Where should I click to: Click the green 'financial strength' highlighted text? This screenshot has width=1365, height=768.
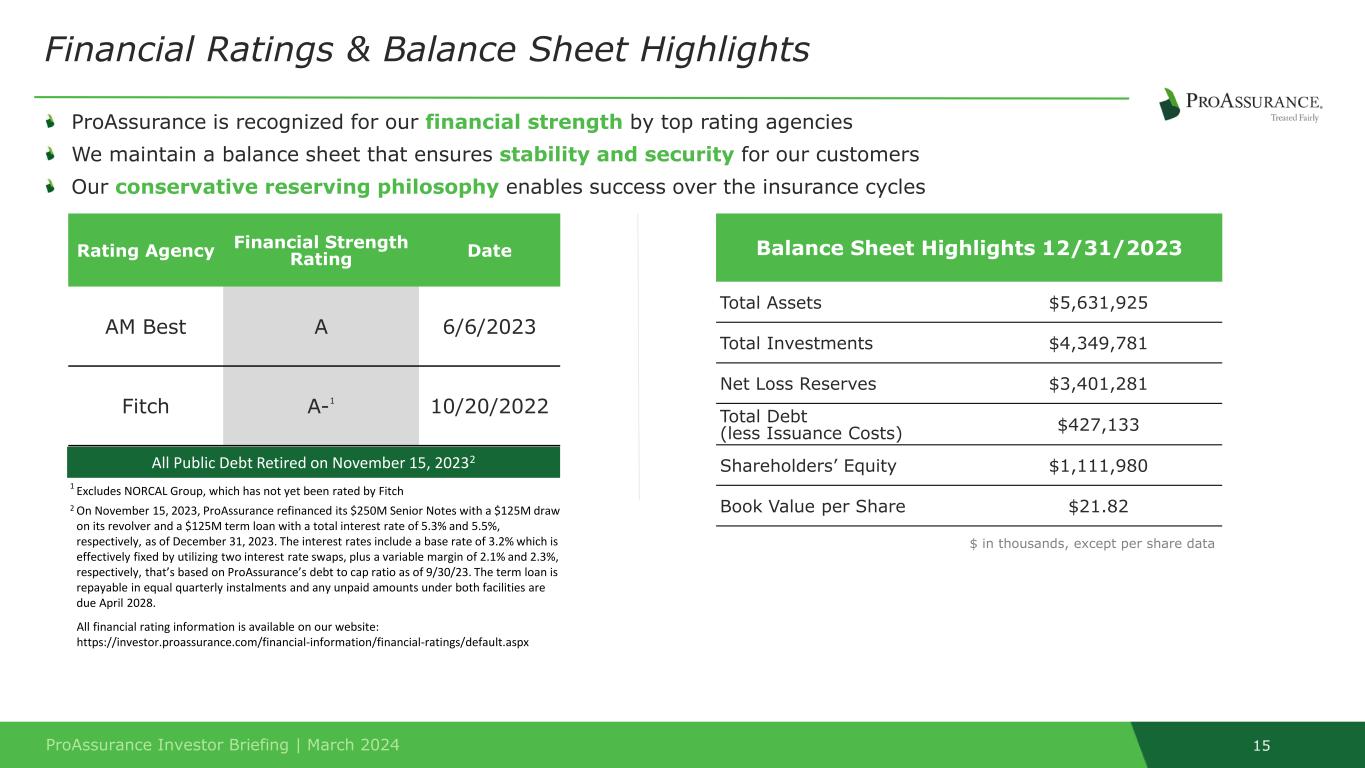click(524, 123)
